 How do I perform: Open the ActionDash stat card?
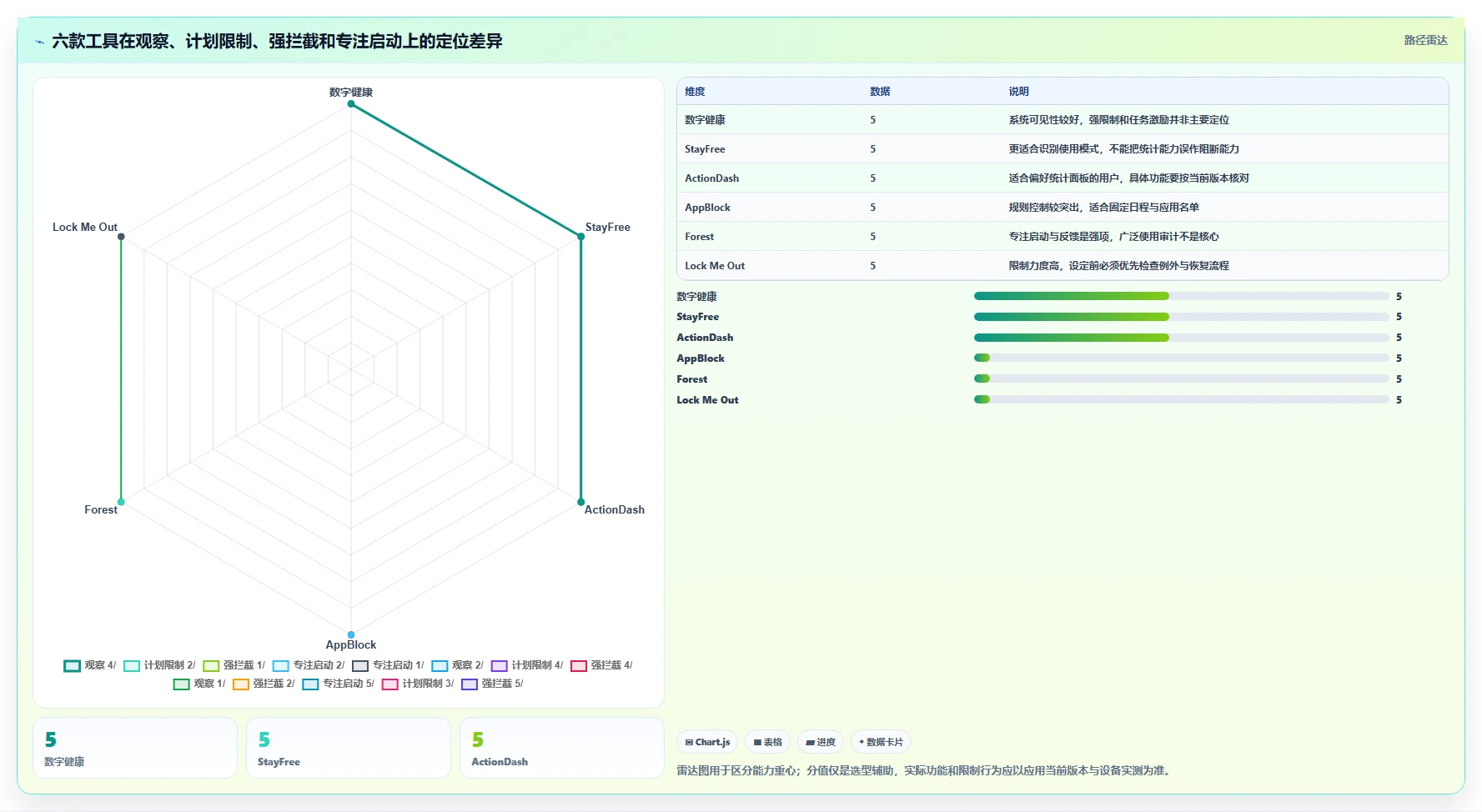click(x=562, y=748)
